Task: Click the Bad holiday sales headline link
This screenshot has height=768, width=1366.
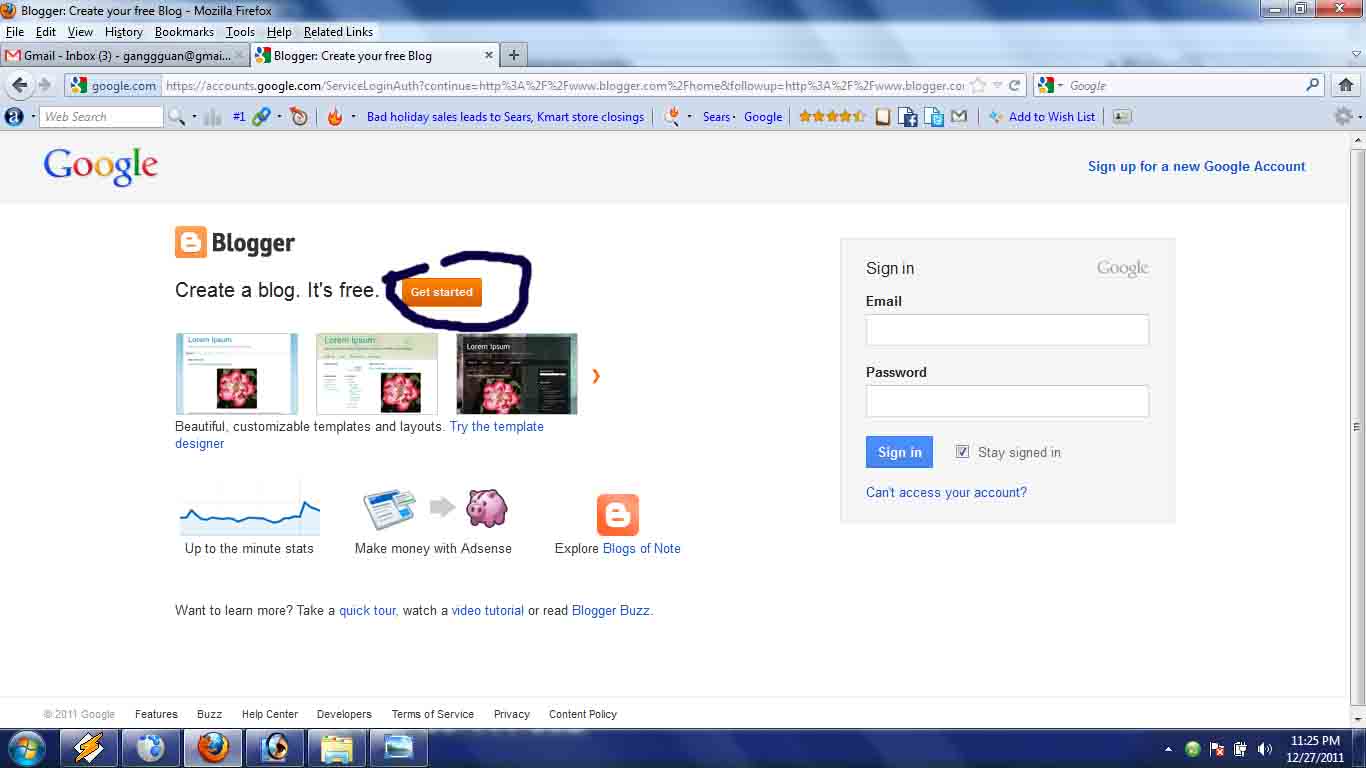Action: 505,117
